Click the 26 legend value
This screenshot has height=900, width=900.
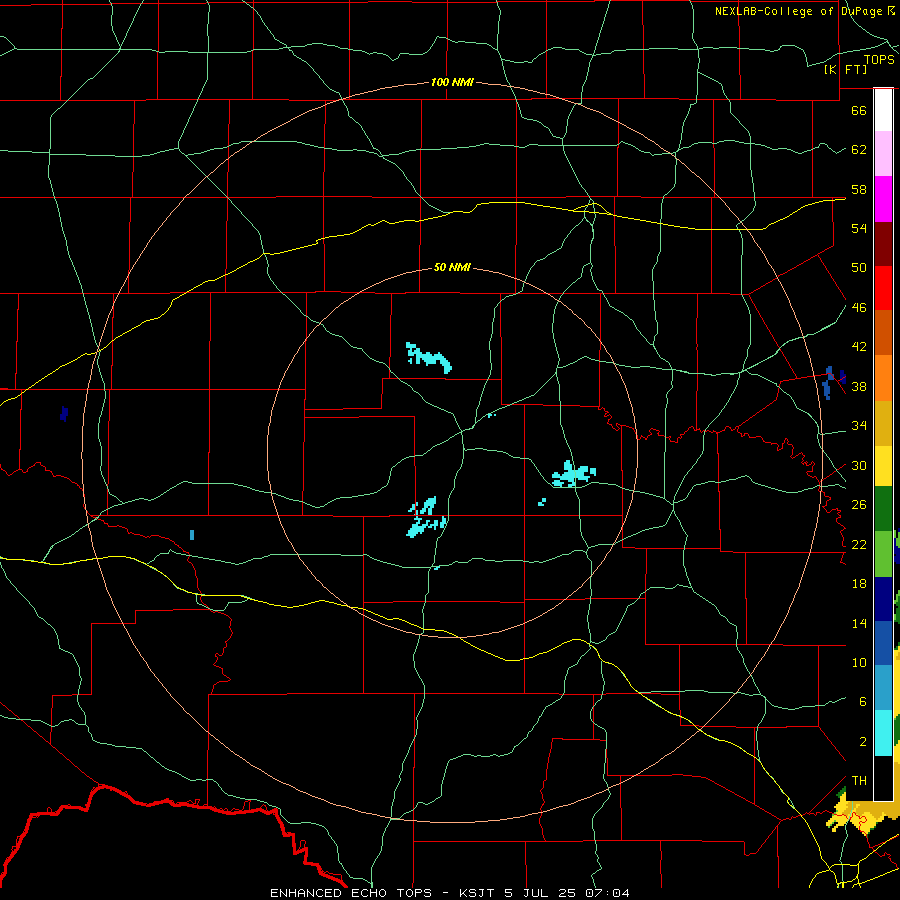[859, 505]
